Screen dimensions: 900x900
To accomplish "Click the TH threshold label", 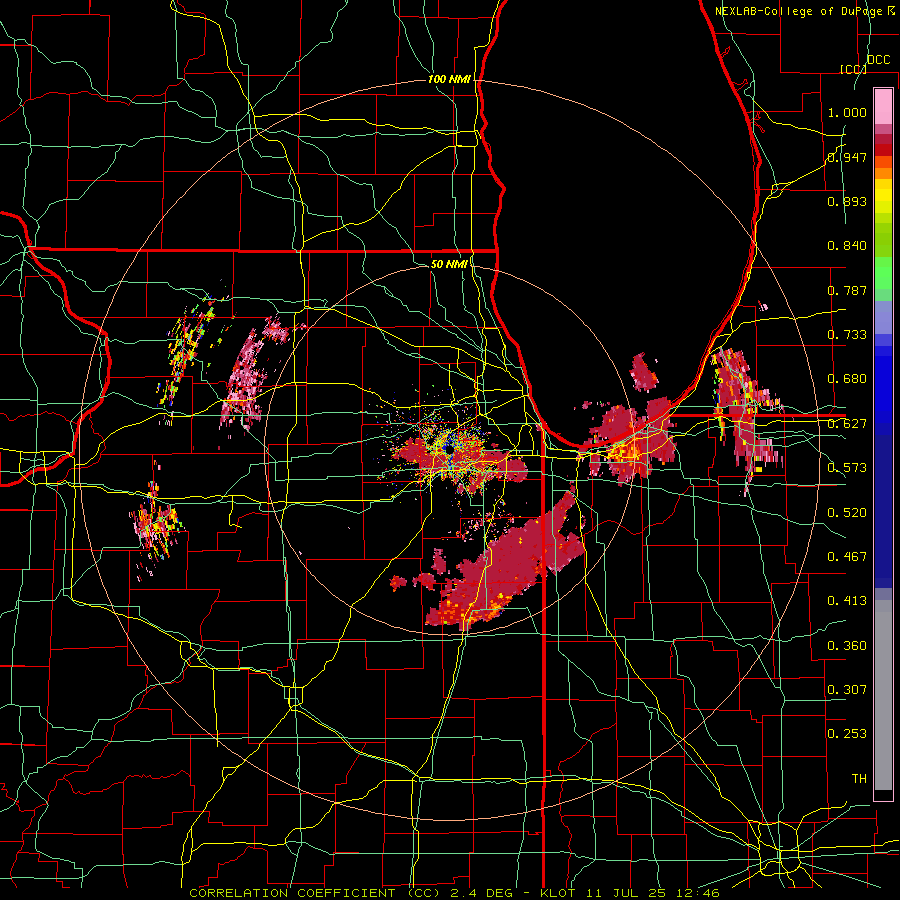I will click(x=859, y=779).
